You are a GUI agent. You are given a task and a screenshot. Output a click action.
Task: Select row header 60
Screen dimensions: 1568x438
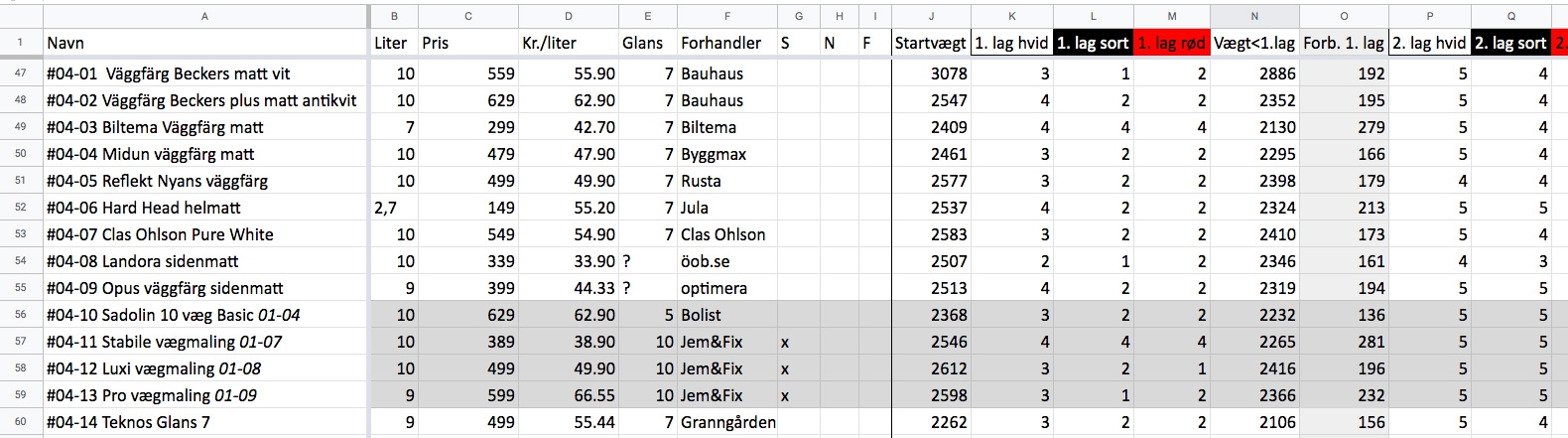pyautogui.click(x=21, y=422)
